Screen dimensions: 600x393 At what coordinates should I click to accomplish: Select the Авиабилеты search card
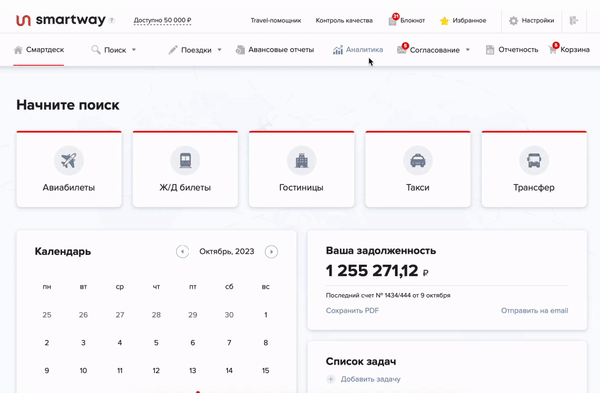[69, 169]
